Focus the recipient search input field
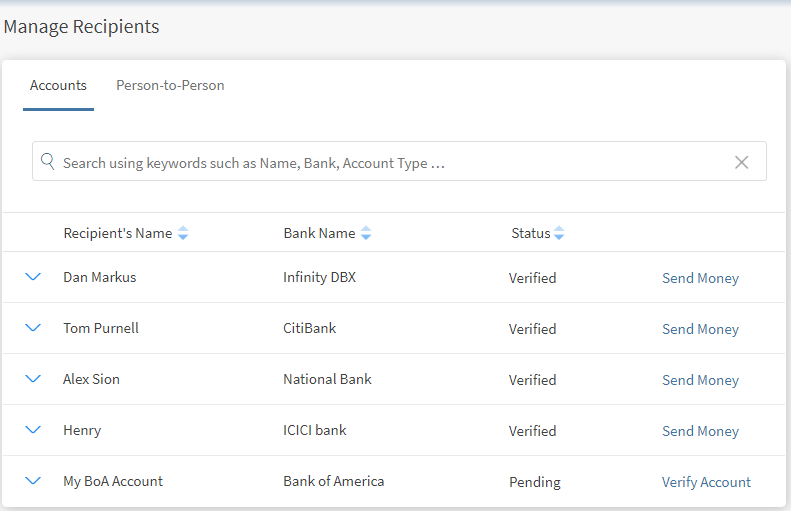The height and width of the screenshot is (511, 791). 390,162
